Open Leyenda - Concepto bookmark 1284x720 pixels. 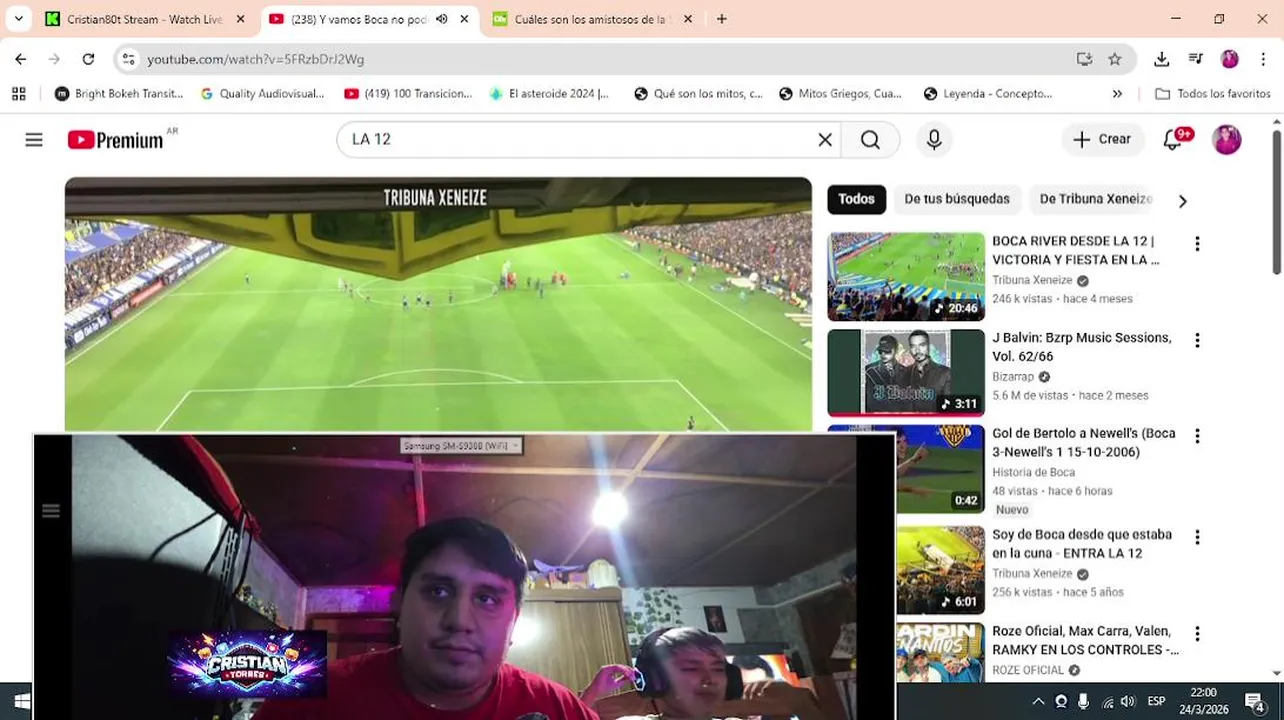click(x=988, y=94)
